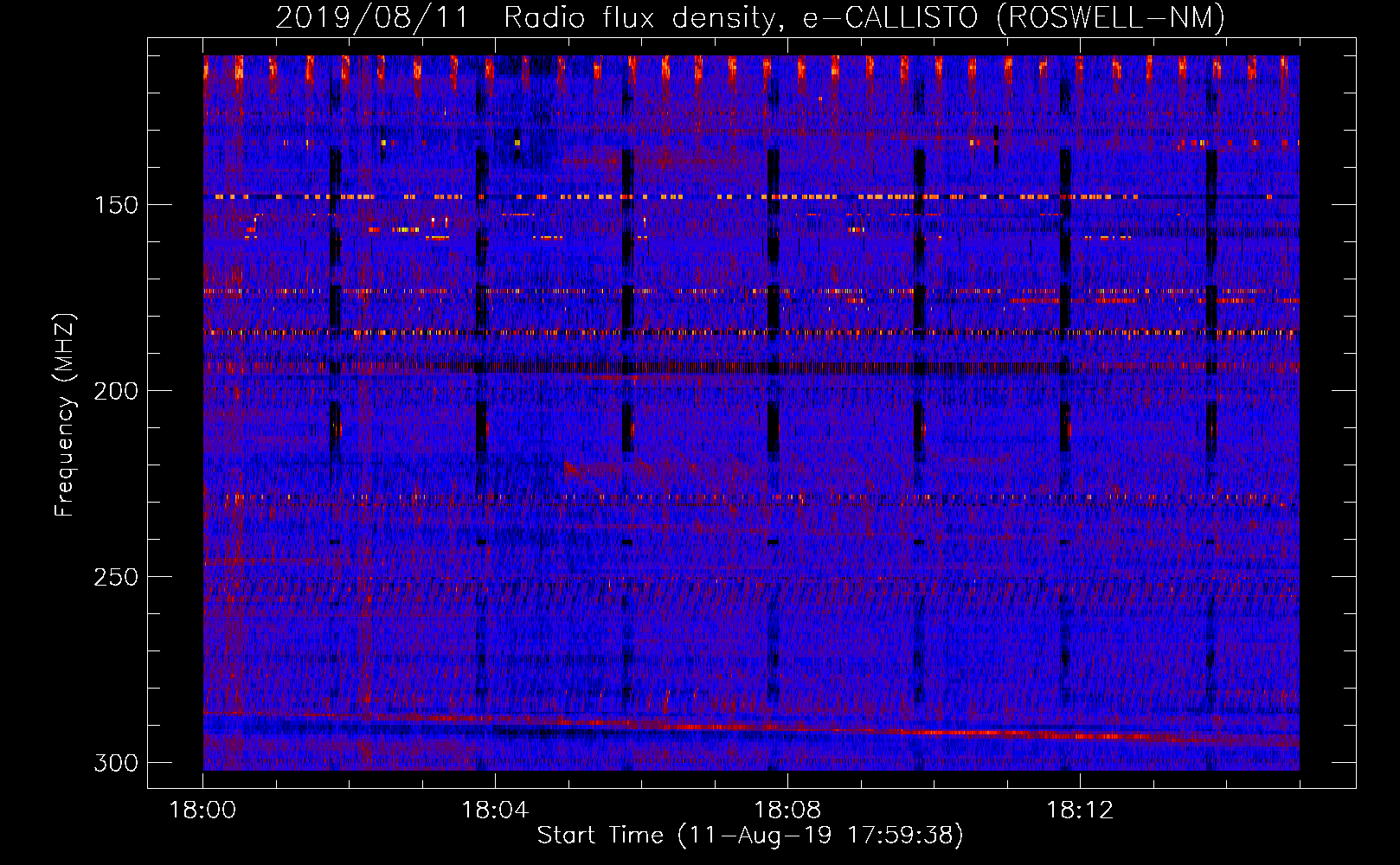Click the 18:08 time tick label
Screen dimensions: 1400x865
787,811
